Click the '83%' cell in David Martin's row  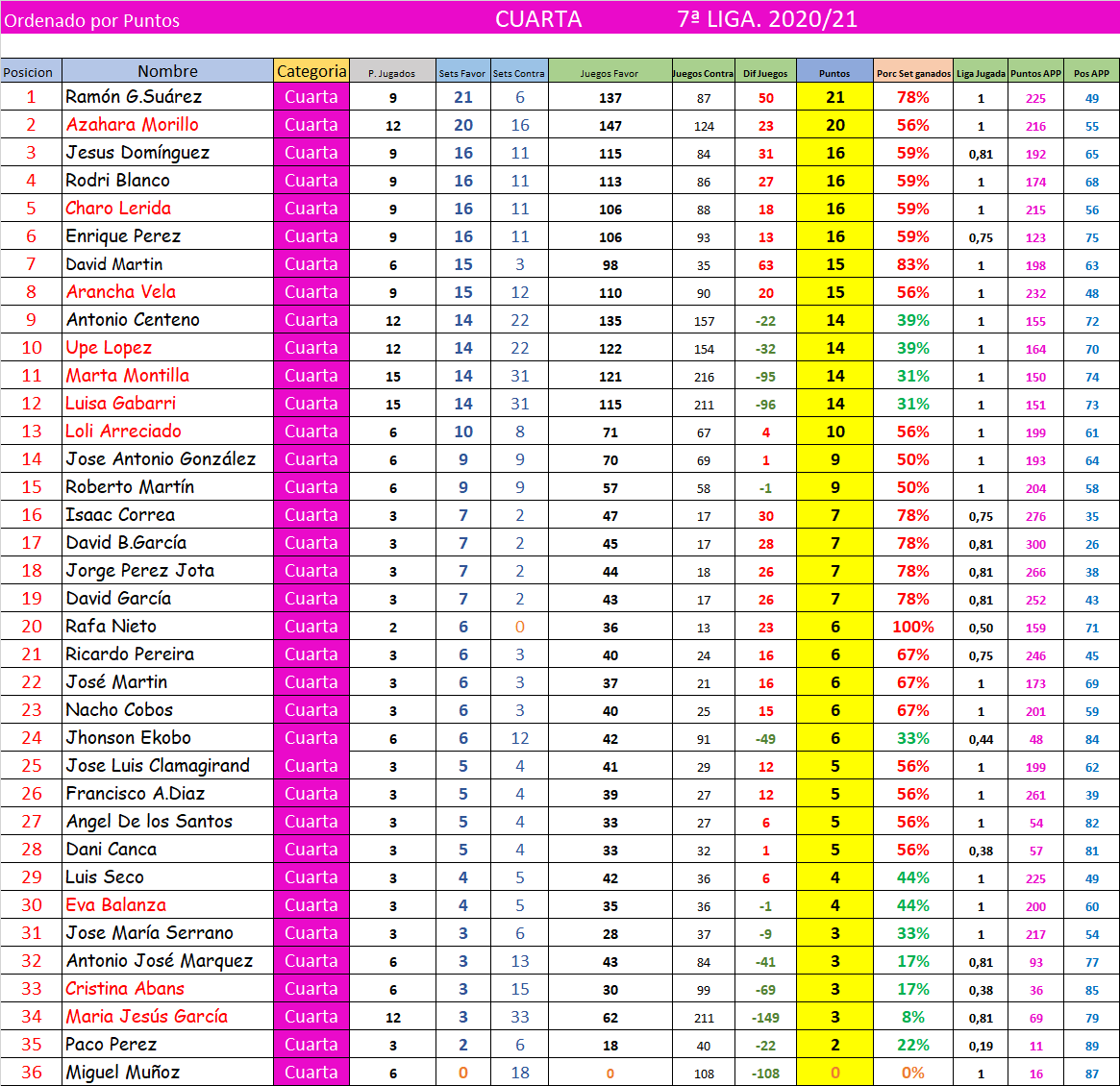[913, 264]
